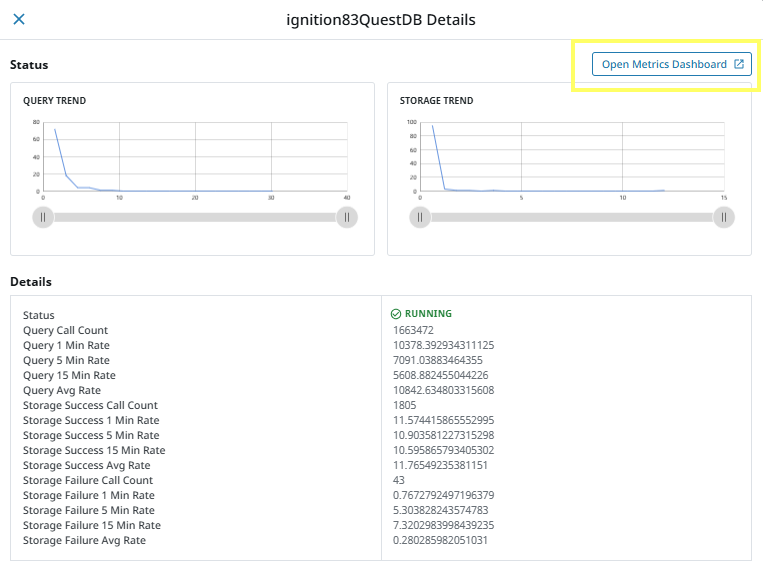This screenshot has width=763, height=571.
Task: Click right handle of Storage Trend range slider
Action: [x=724, y=217]
